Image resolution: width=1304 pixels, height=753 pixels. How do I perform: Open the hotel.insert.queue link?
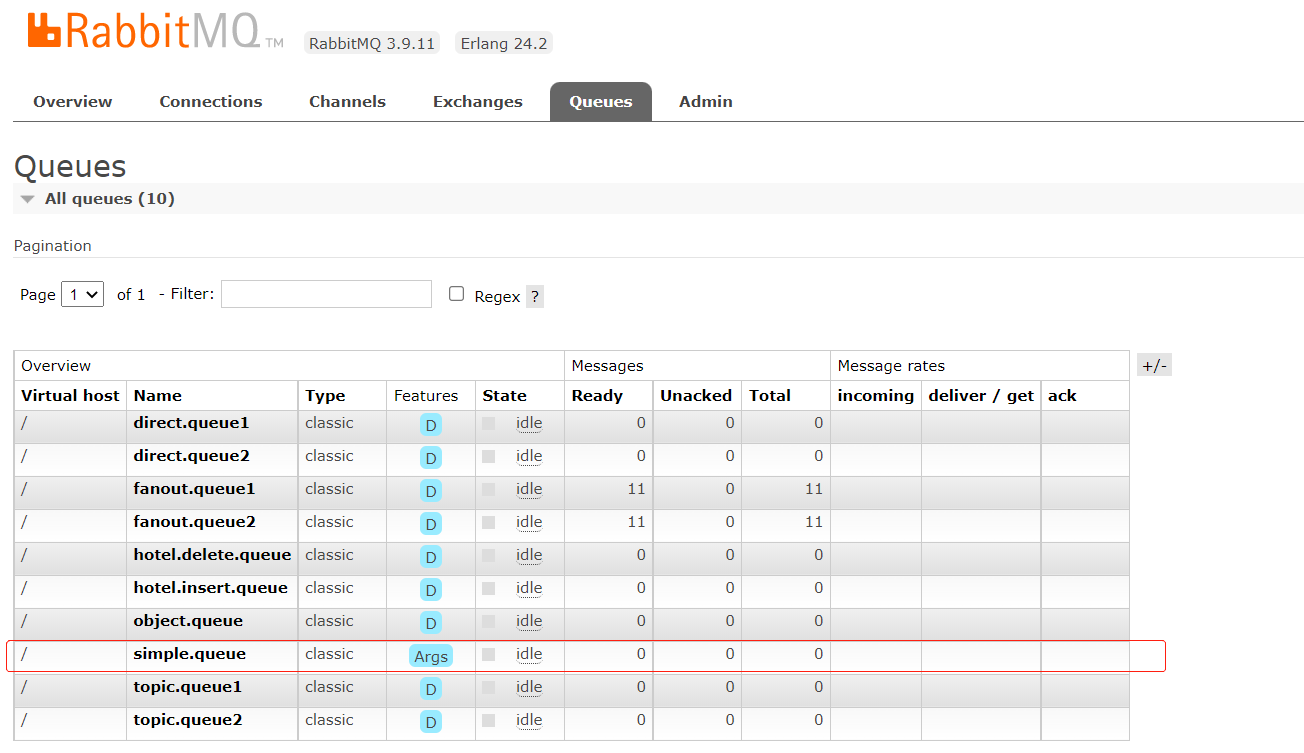210,588
